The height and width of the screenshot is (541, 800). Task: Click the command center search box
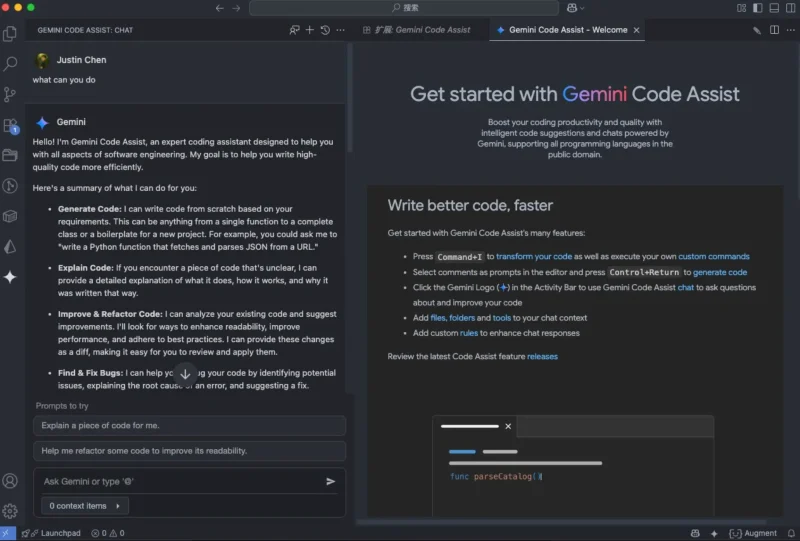404,8
